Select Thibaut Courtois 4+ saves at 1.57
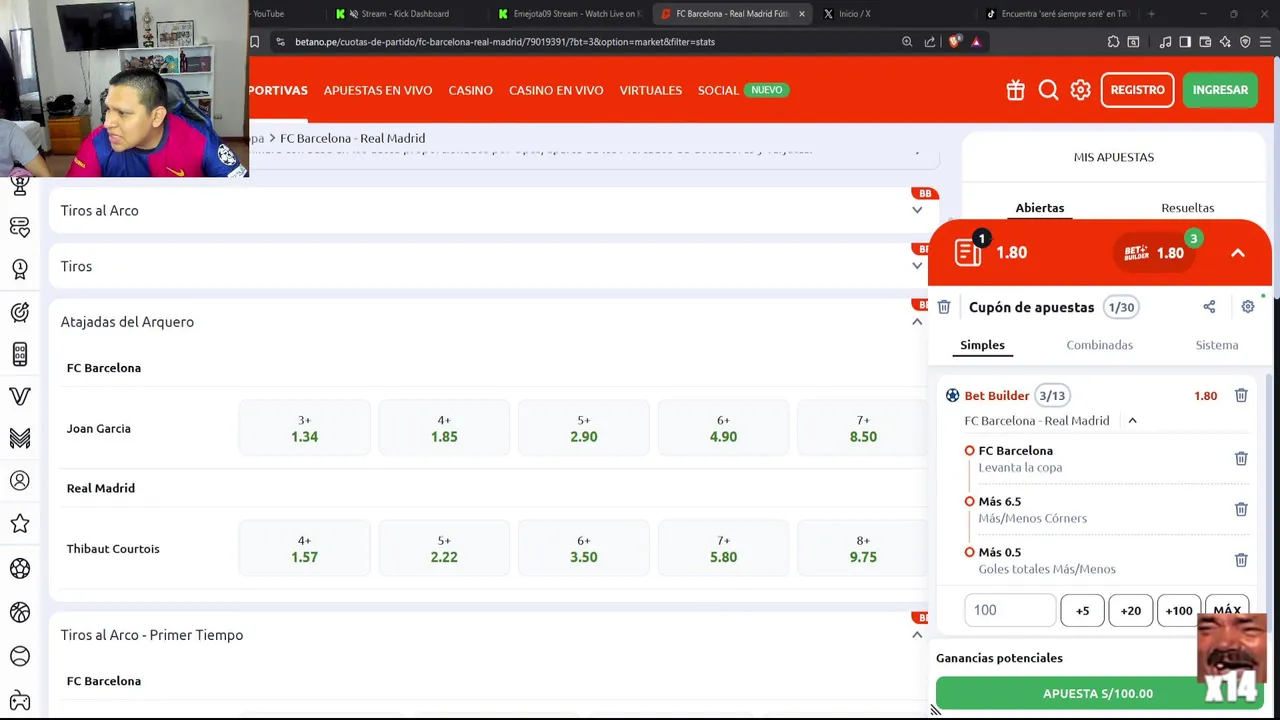The width and height of the screenshot is (1280, 720). [x=304, y=549]
